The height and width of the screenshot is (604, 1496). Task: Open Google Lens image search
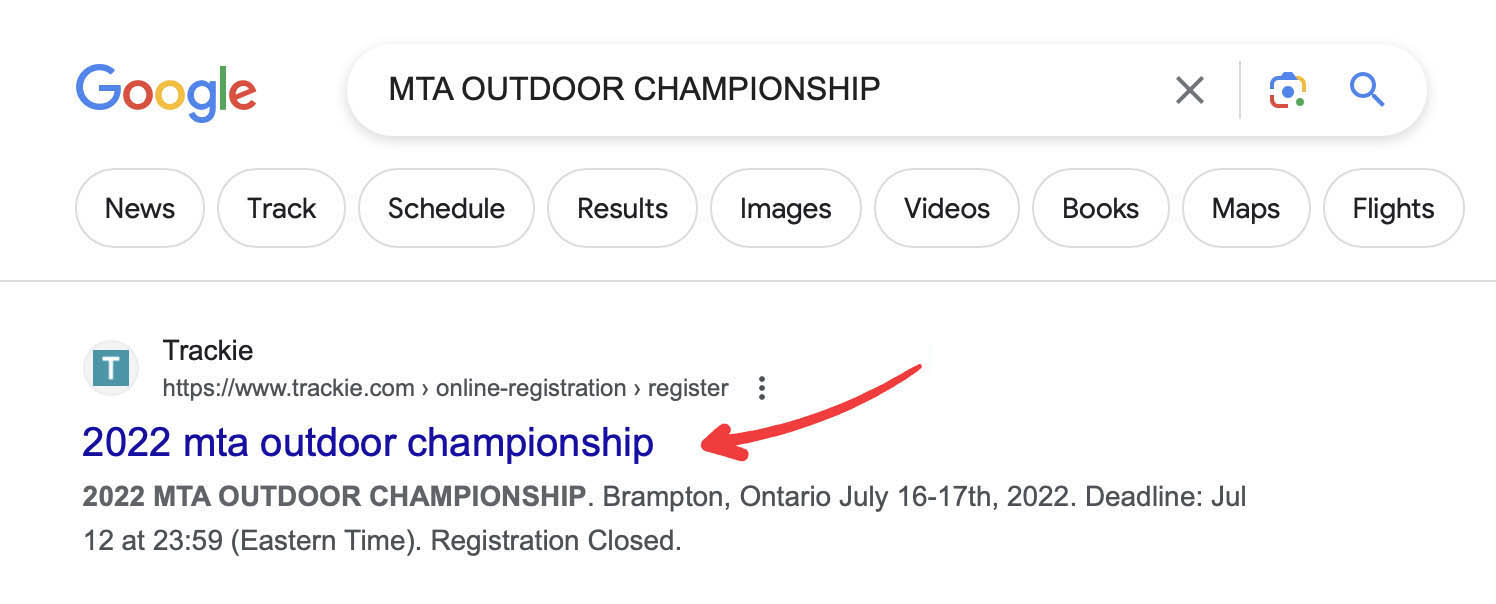pos(1288,90)
